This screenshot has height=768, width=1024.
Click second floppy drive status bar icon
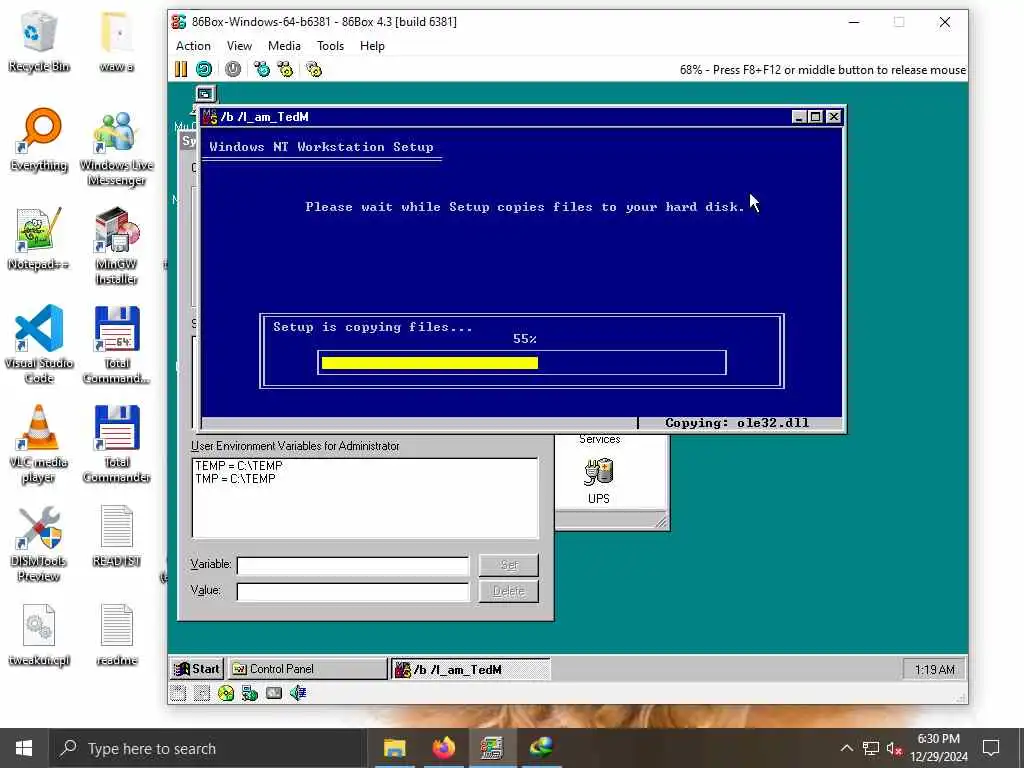(x=202, y=693)
